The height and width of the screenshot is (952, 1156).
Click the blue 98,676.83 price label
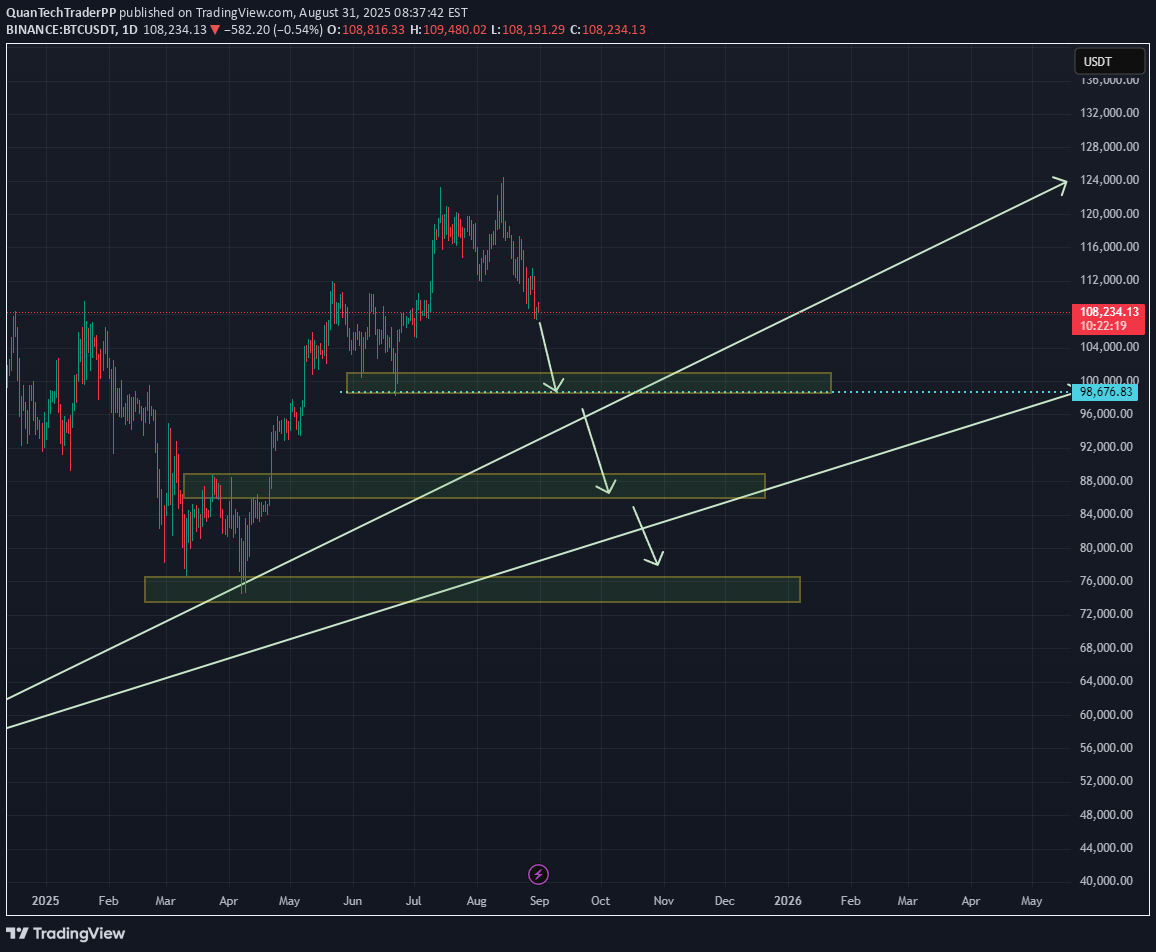[1106, 392]
